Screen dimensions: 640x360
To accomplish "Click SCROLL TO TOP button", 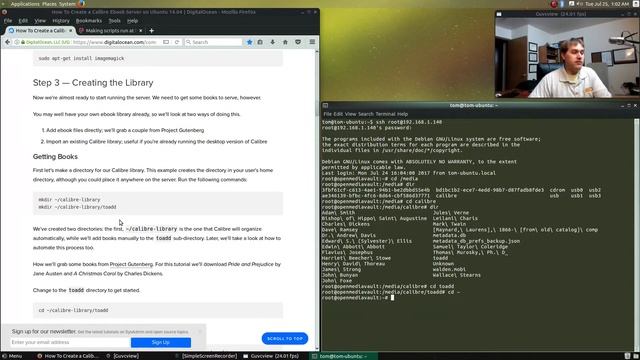I will point(285,338).
